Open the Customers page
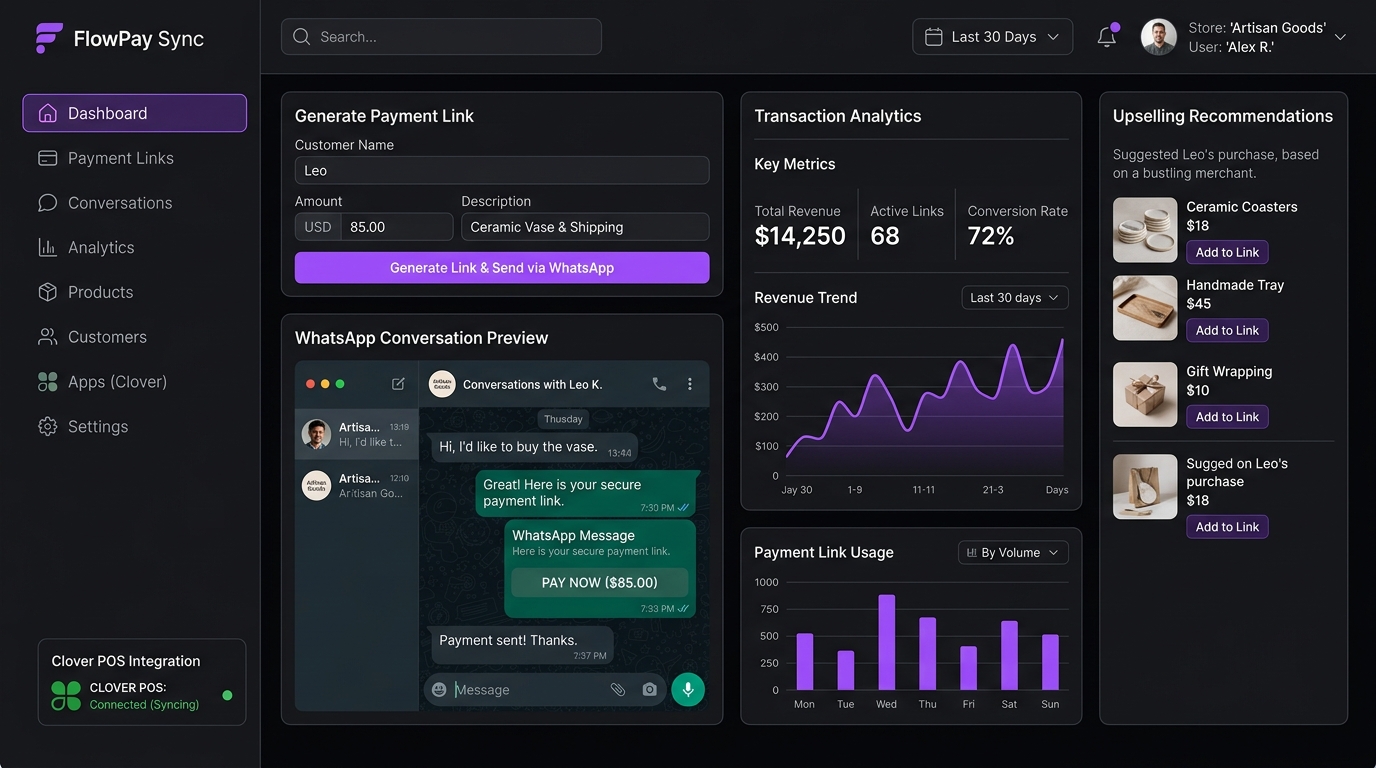The width and height of the screenshot is (1376, 768). [134, 337]
